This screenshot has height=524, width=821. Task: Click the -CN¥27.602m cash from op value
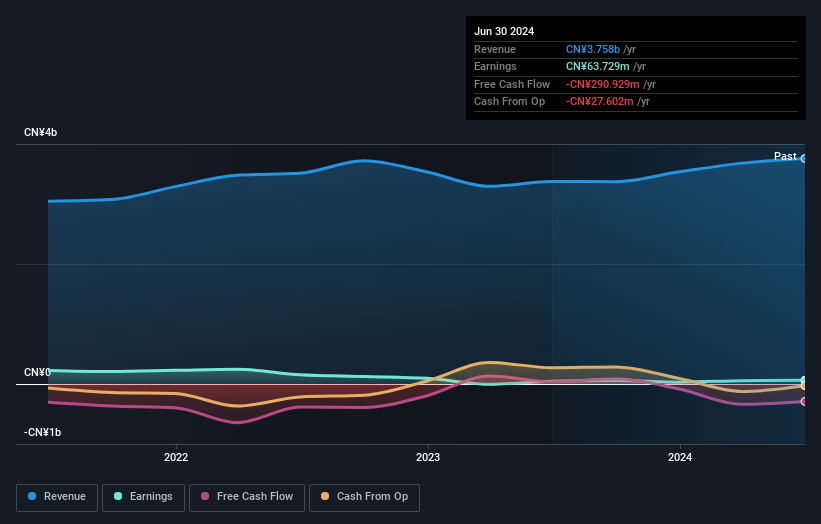point(600,102)
